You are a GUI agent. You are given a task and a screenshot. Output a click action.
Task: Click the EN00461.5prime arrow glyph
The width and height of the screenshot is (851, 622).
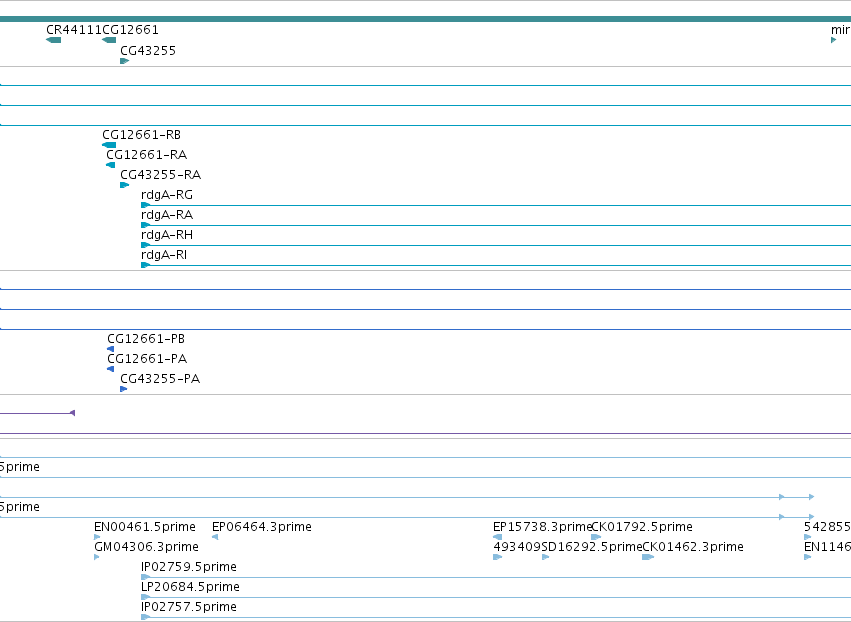pos(97,537)
